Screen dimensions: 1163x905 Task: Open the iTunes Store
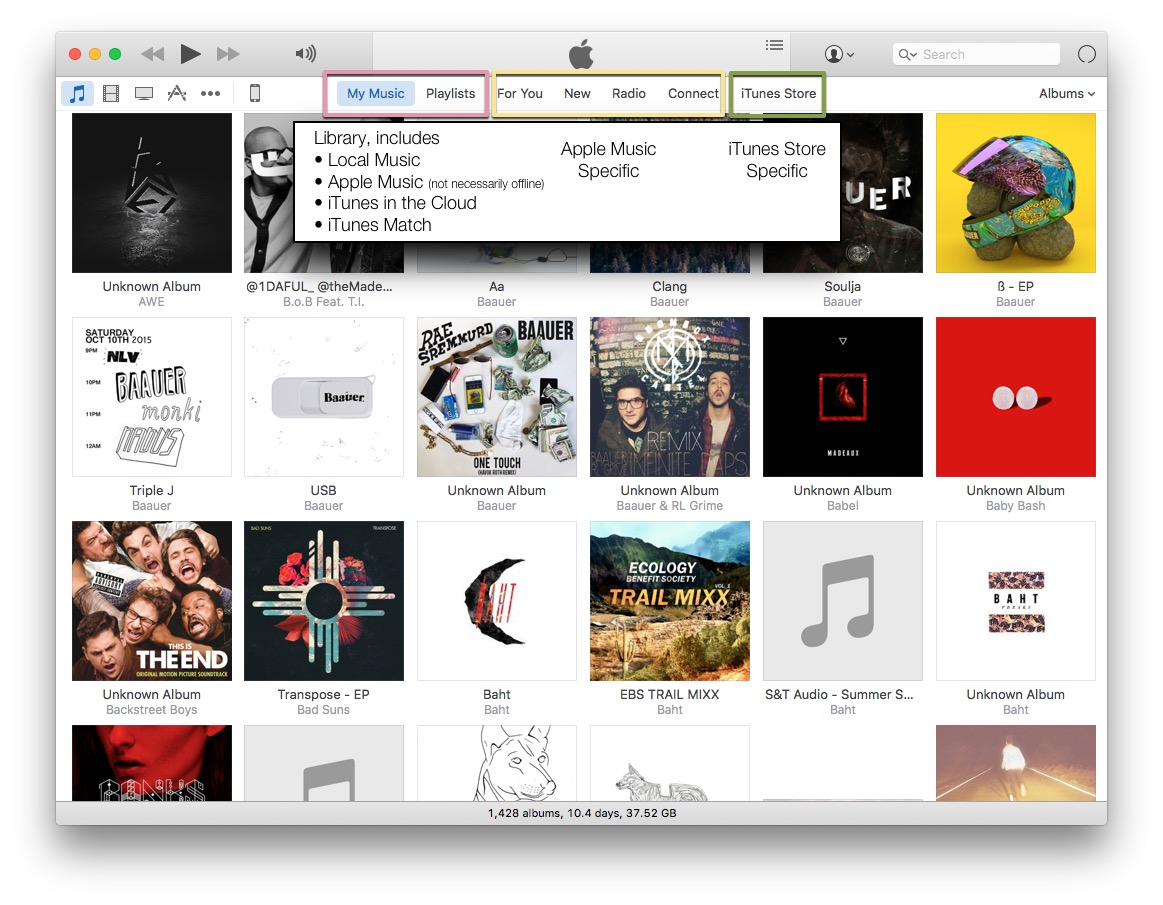pyautogui.click(x=778, y=93)
